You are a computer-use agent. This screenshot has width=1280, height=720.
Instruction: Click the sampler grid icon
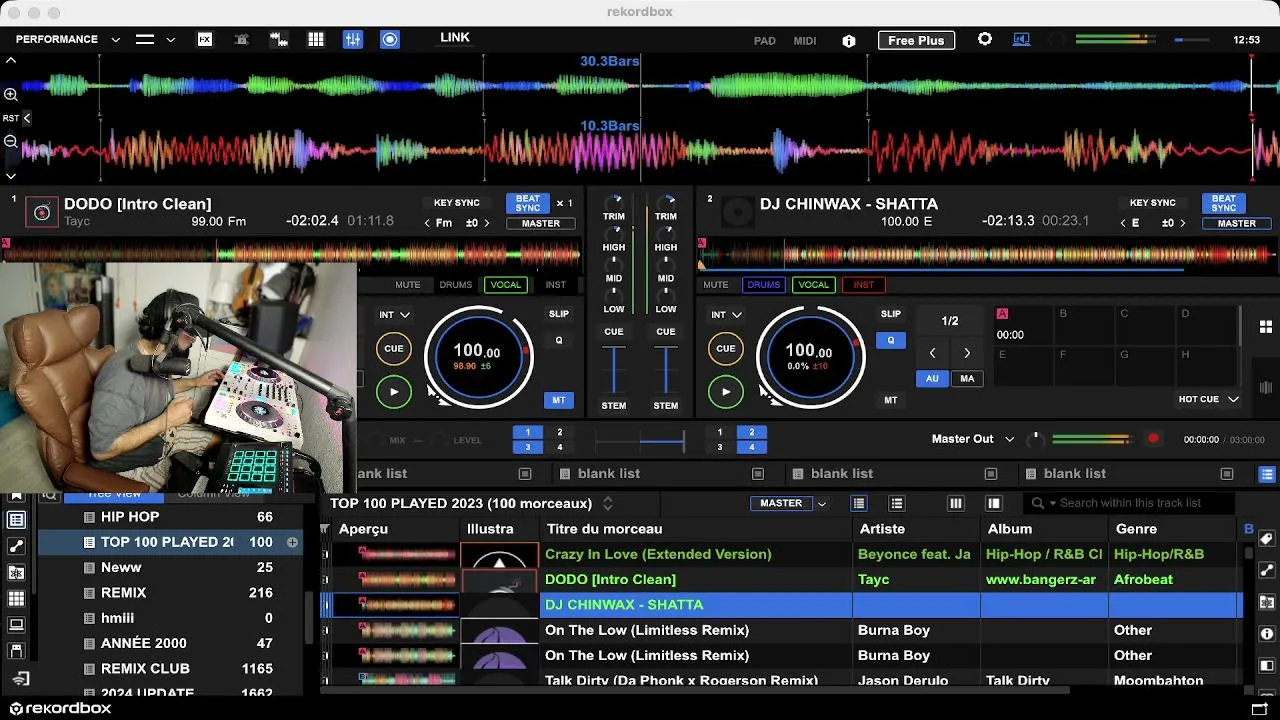coord(316,39)
